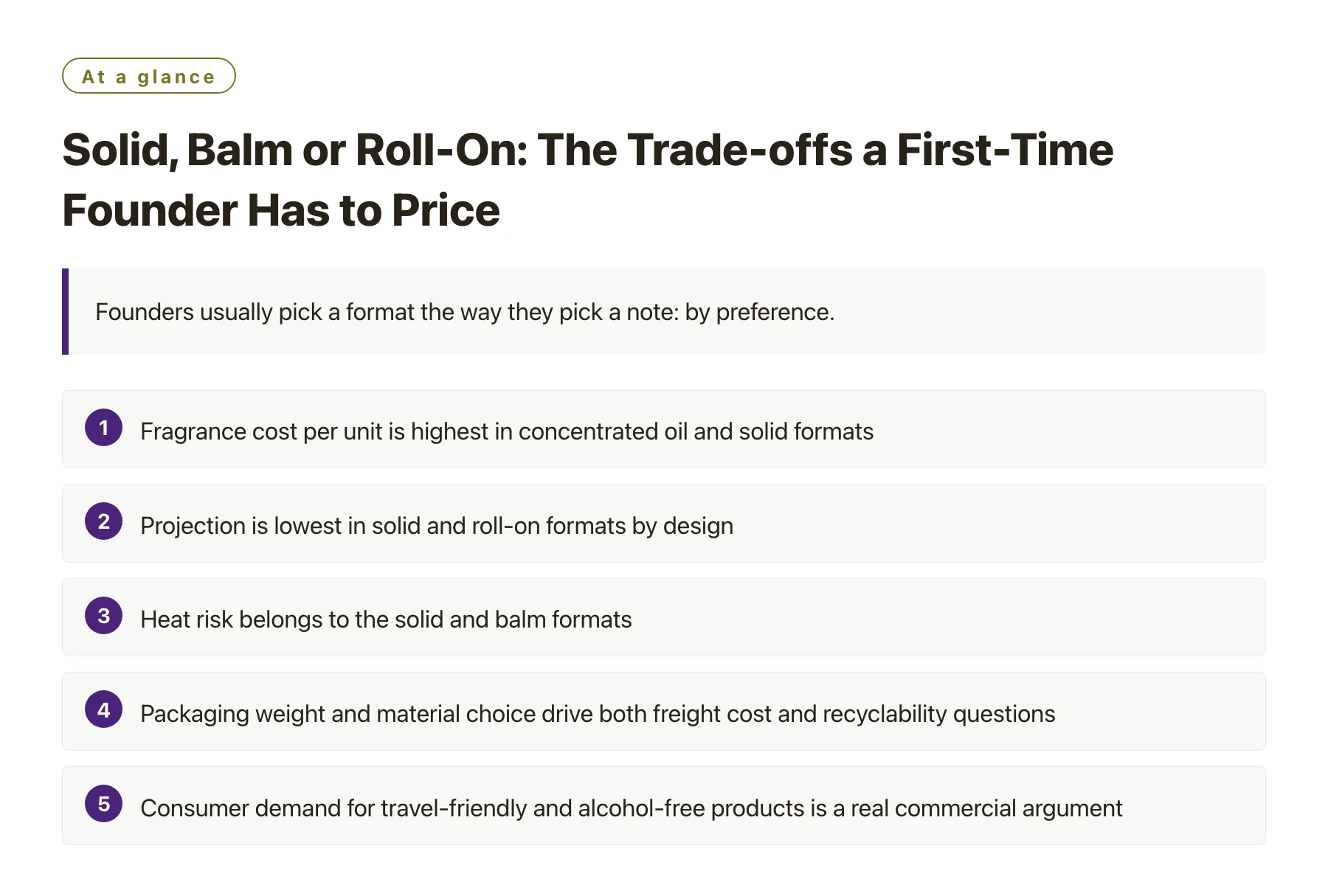The width and height of the screenshot is (1328, 896).
Task: Select the purple number 1 circle
Action: (x=103, y=428)
